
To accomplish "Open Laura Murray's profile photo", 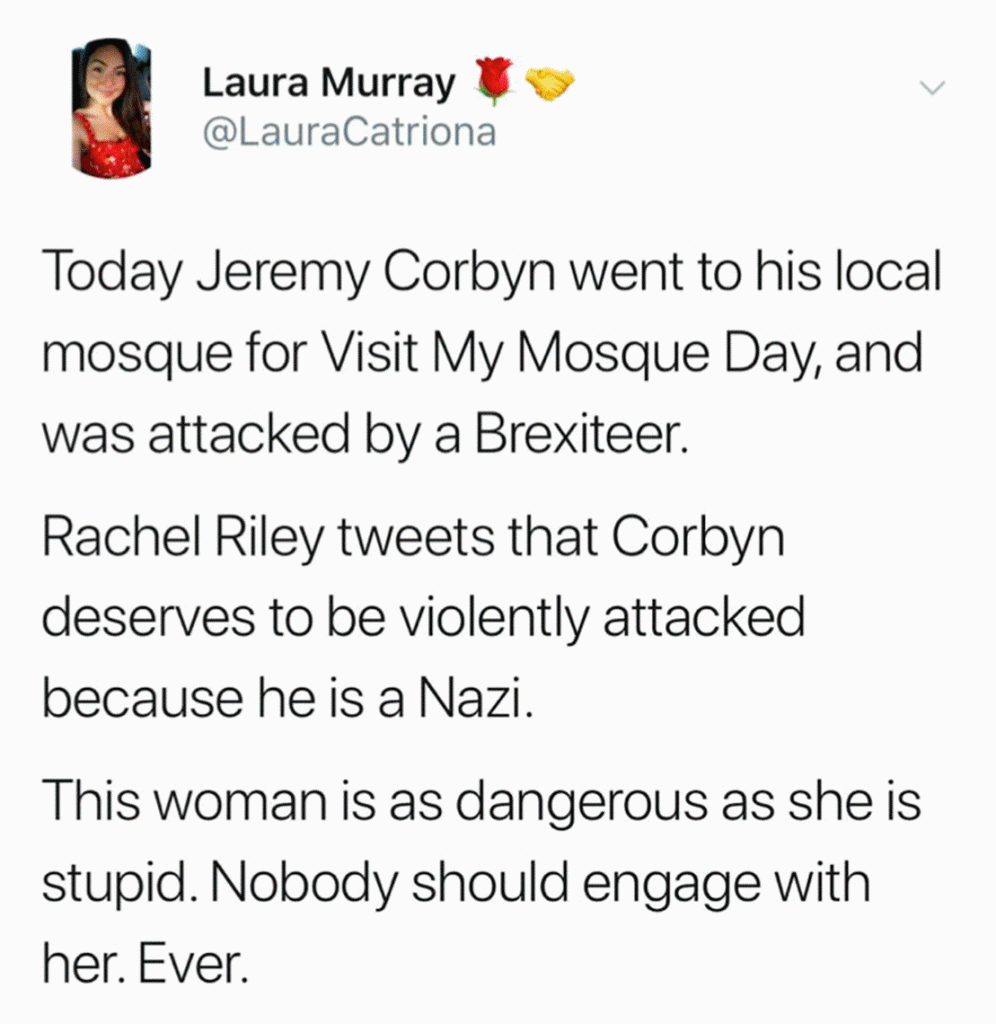I will (111, 108).
